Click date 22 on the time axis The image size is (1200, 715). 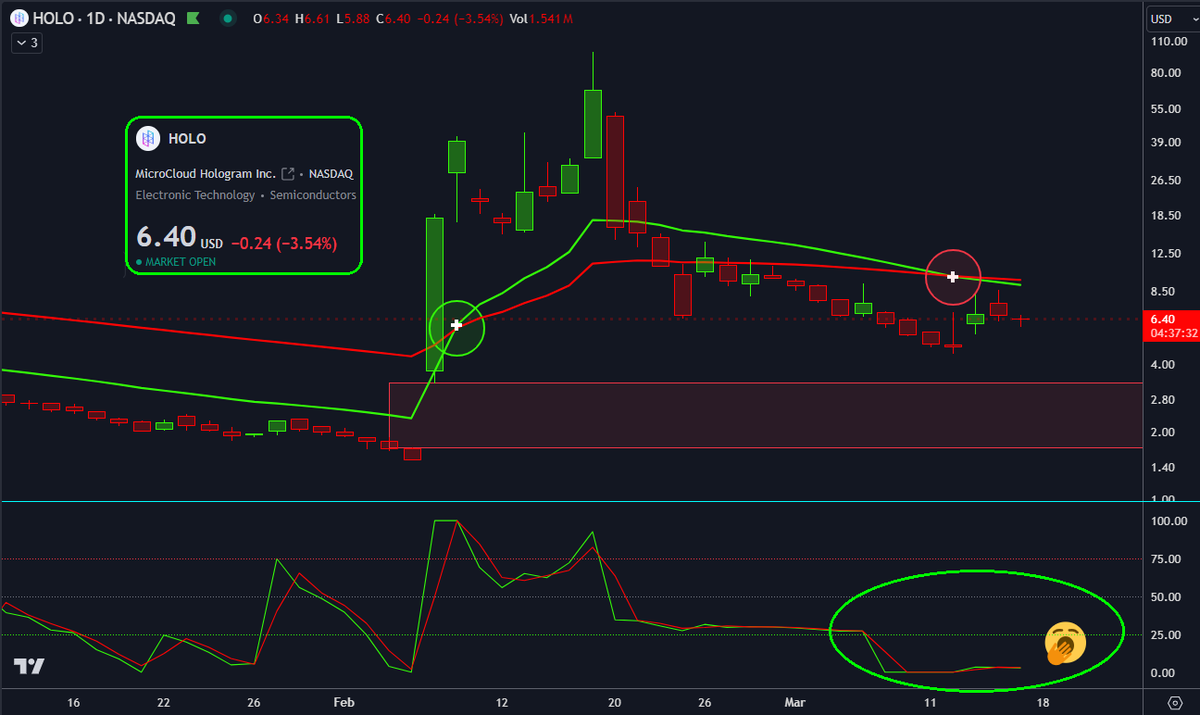164,703
